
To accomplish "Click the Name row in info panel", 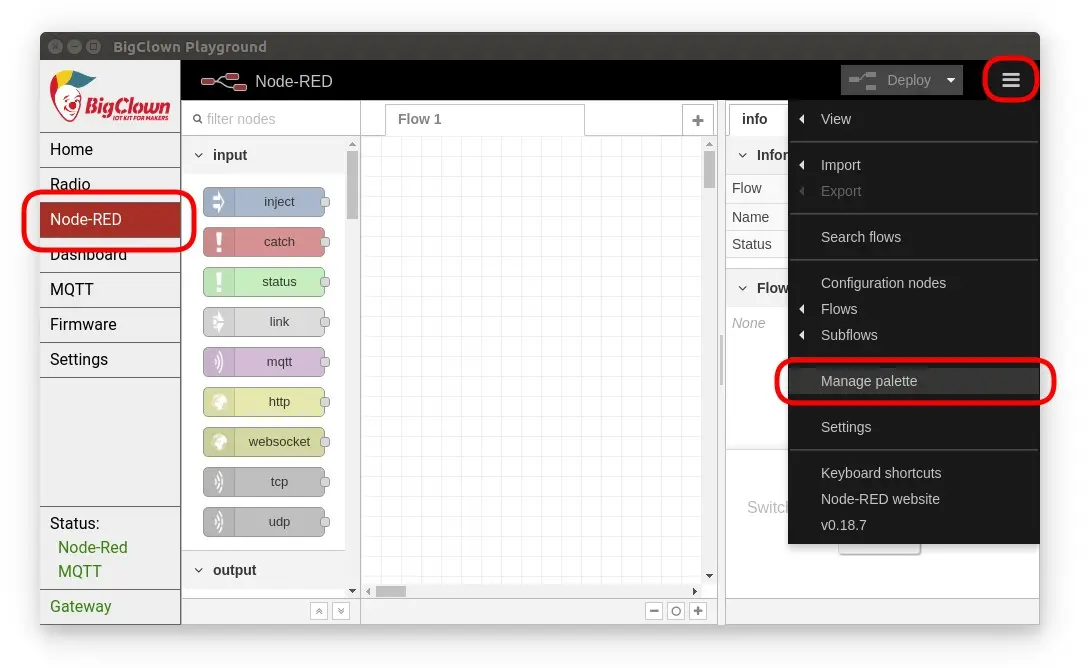I will pos(757,217).
